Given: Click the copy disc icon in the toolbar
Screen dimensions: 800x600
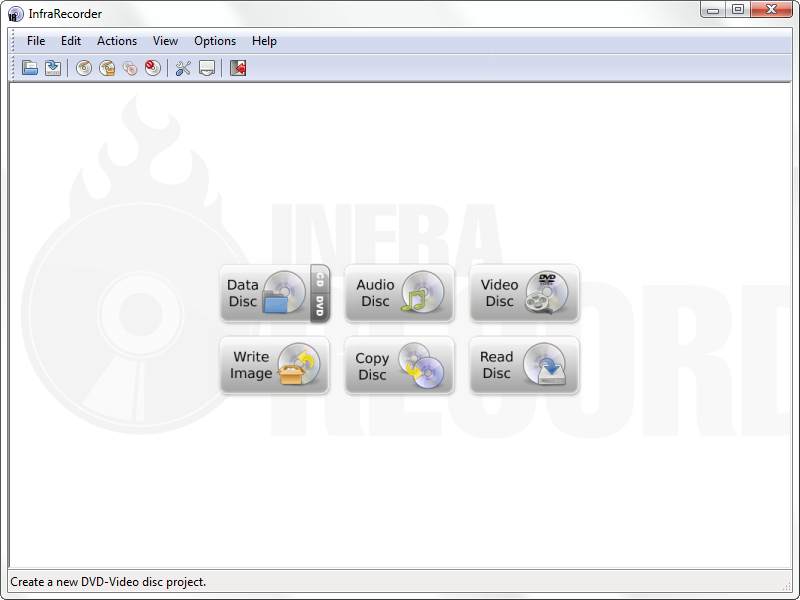Looking at the screenshot, I should 130,68.
